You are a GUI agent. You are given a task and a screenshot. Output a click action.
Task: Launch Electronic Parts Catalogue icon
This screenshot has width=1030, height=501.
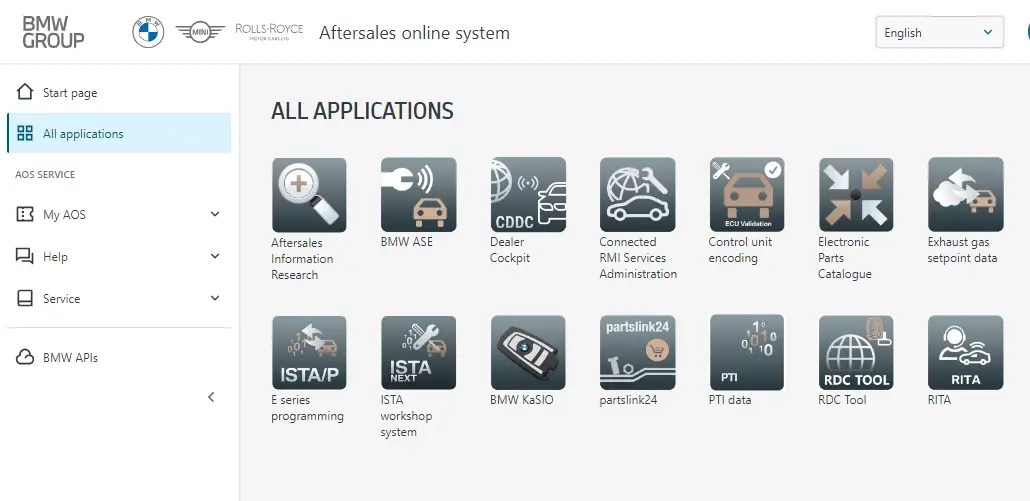coord(856,194)
